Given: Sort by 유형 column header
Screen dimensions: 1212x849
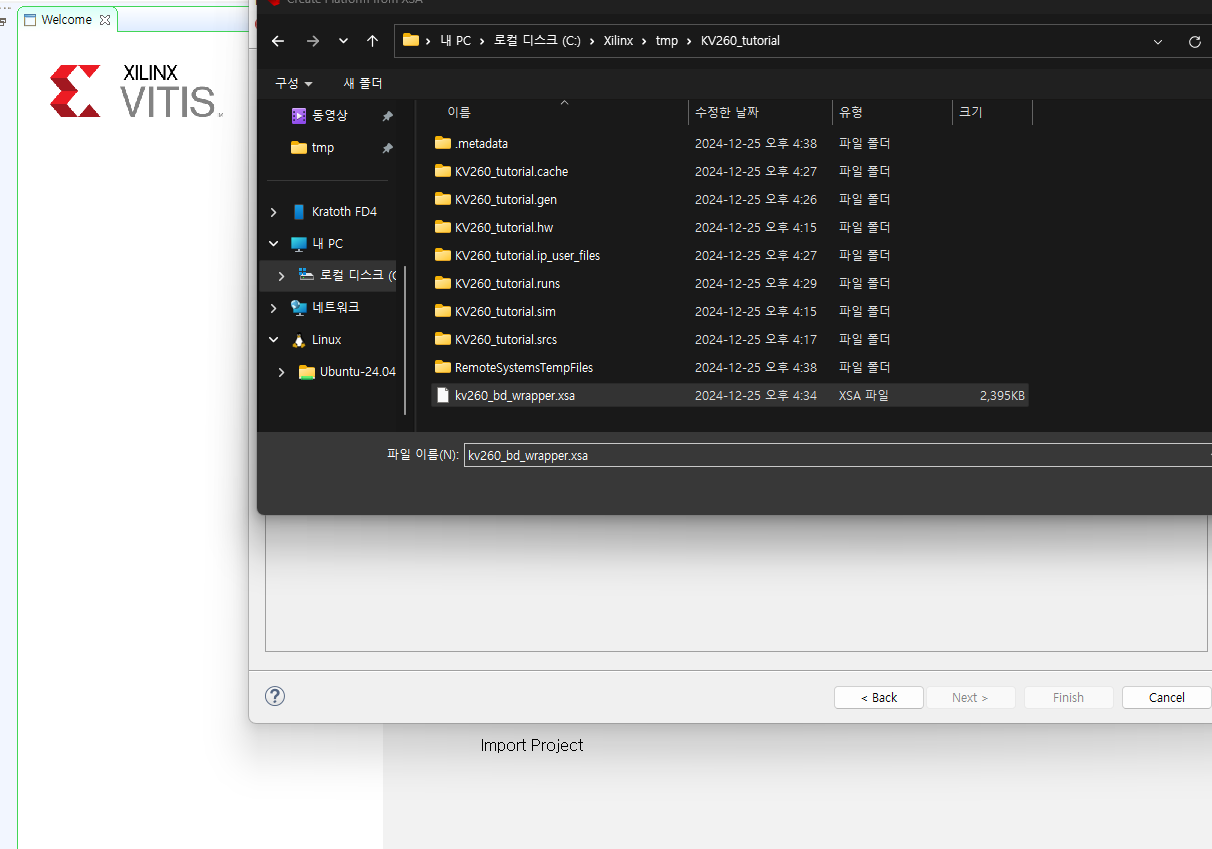Looking at the screenshot, I should pos(851,112).
